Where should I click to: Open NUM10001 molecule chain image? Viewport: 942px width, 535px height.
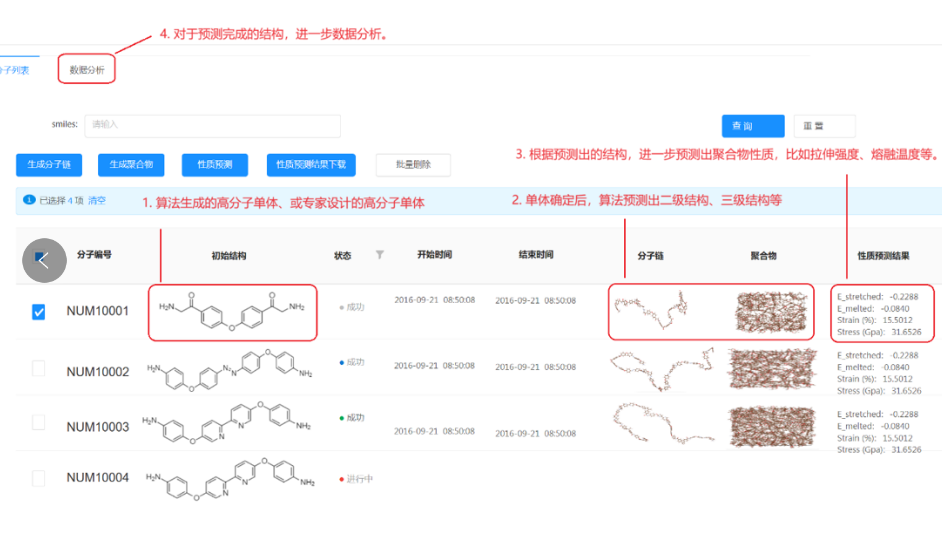652,311
